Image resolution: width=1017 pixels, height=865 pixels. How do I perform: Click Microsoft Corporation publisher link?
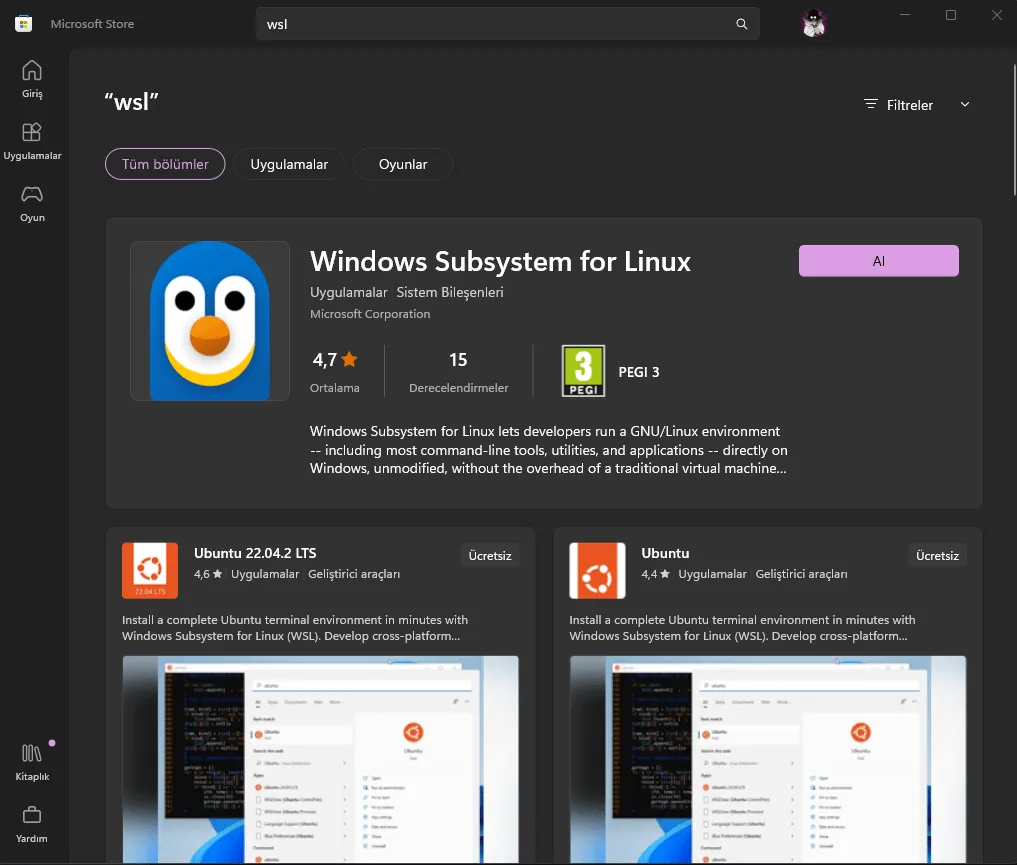point(370,314)
